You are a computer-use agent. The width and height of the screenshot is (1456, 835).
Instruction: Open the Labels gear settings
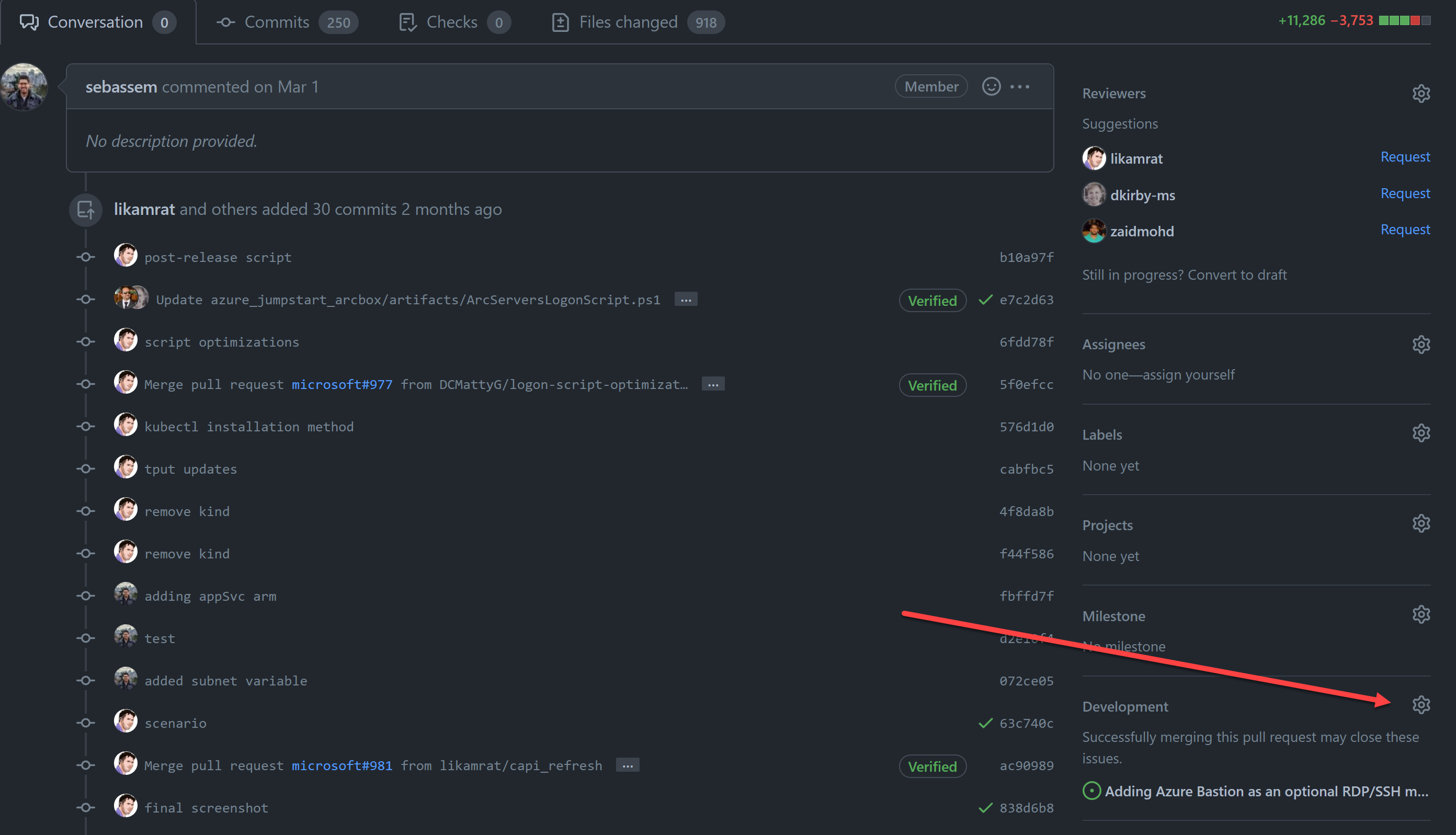[1420, 433]
